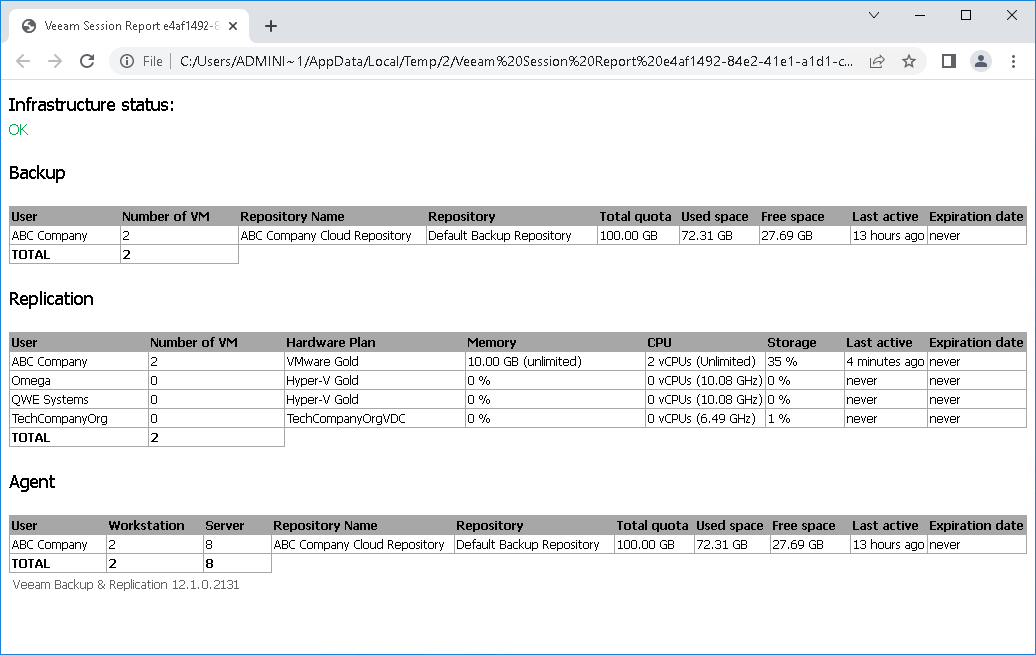Viewport: 1036px width, 655px height.
Task: Click 1 % storage for TechCompanyOrg
Action: pyautogui.click(x=779, y=418)
